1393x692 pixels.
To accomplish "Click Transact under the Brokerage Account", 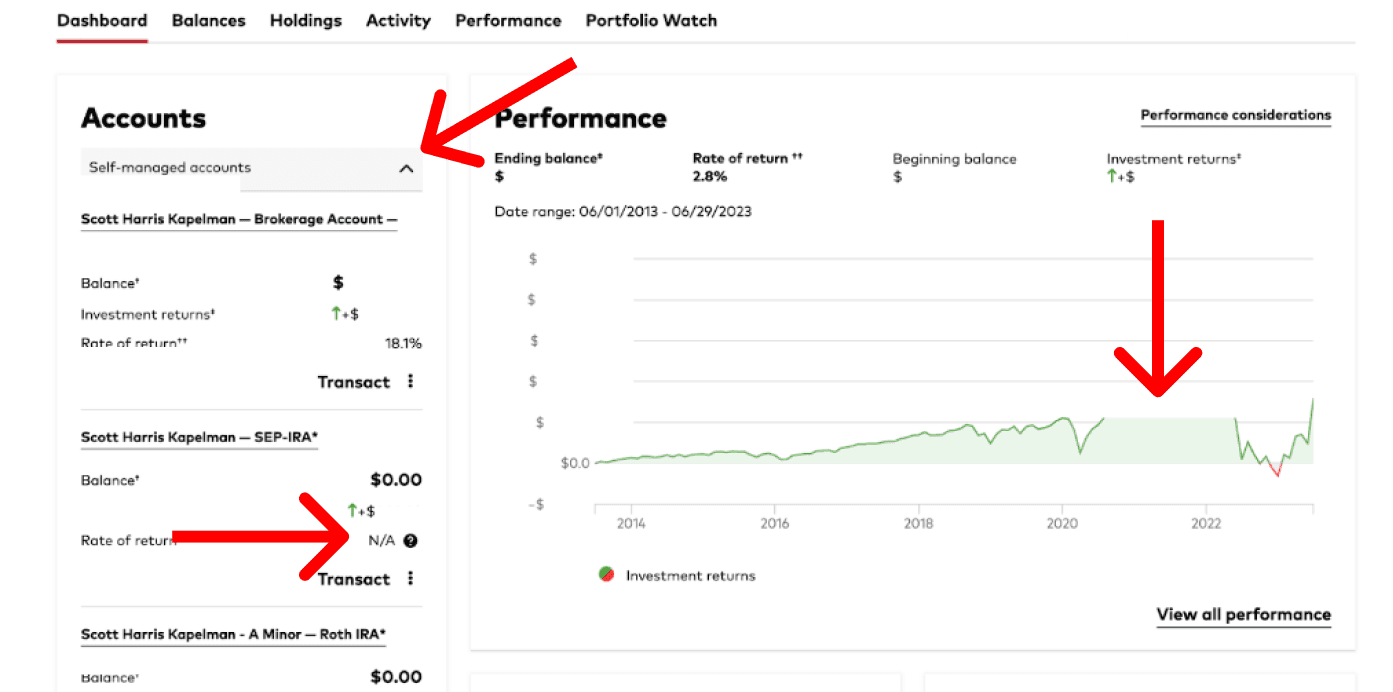I will (353, 382).
